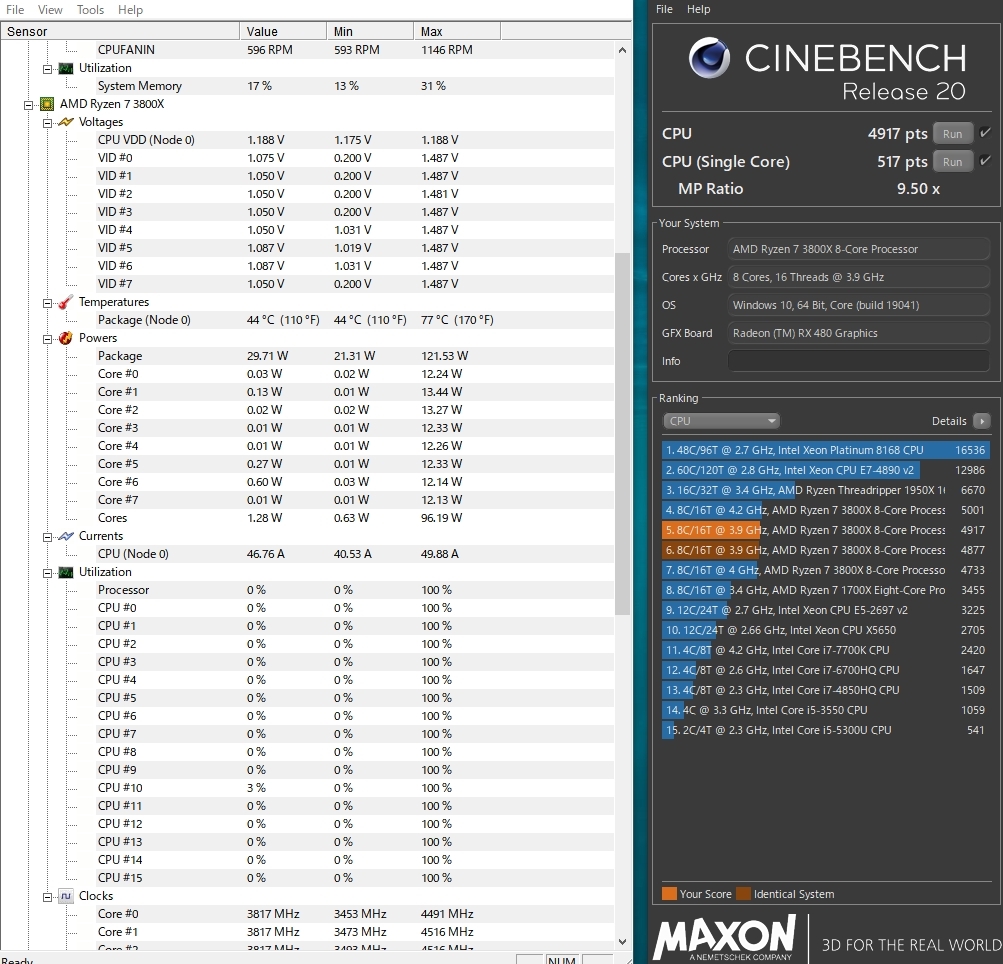Open the File menu in Cinebench

(665, 9)
